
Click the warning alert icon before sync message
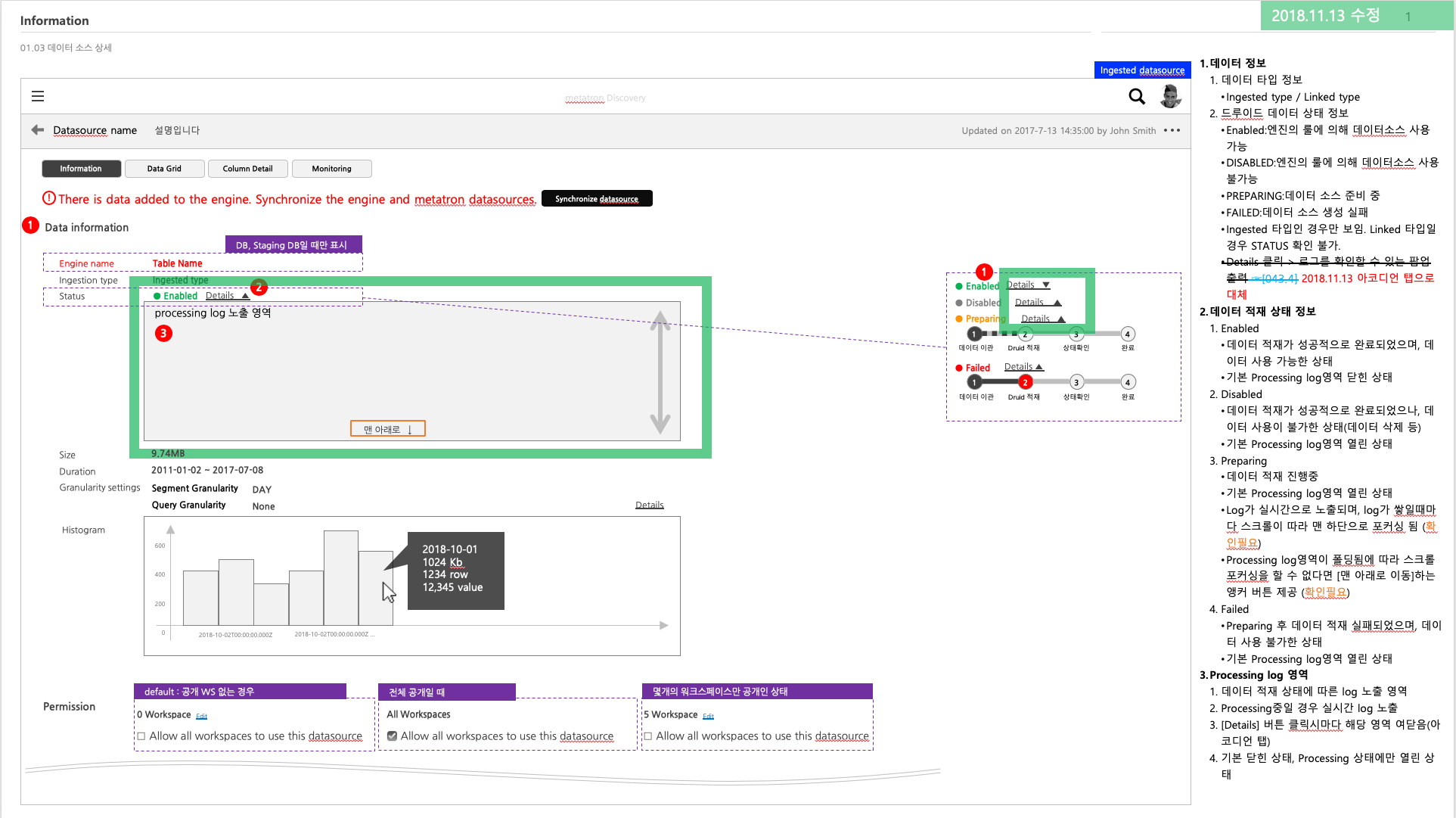pyautogui.click(x=49, y=198)
